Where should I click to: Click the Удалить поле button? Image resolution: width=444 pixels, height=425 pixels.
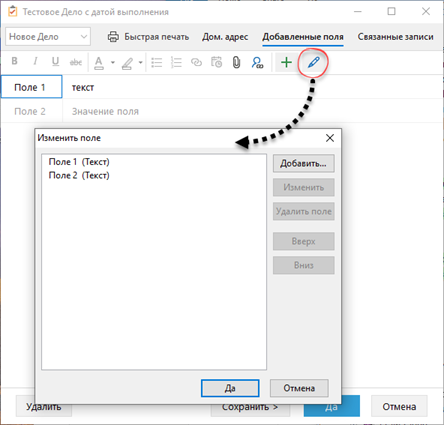pyautogui.click(x=303, y=211)
